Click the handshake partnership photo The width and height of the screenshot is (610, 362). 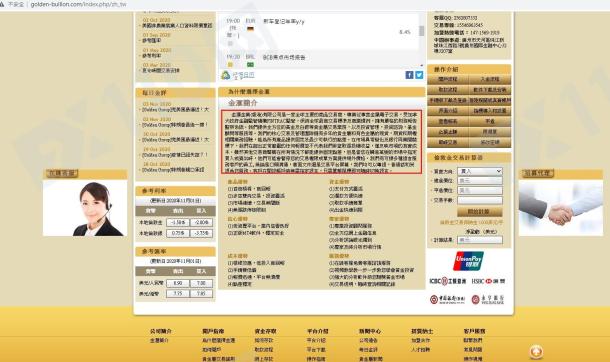tap(561, 208)
